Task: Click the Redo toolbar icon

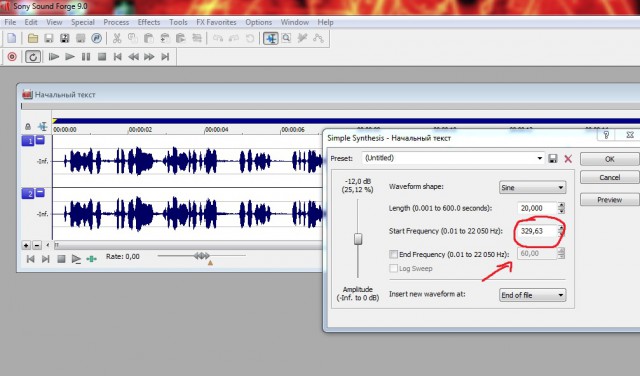Action: 234,38
